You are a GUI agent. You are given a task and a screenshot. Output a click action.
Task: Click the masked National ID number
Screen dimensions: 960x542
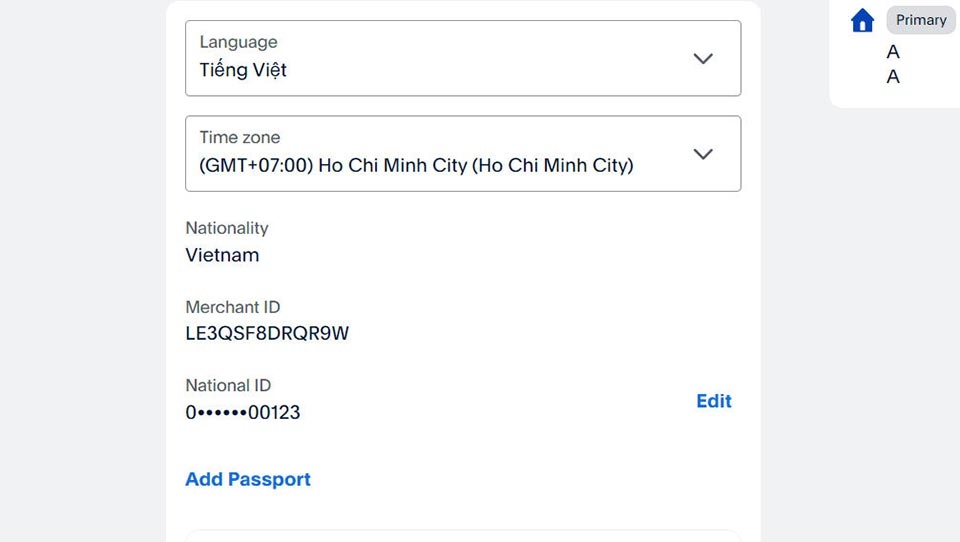(243, 412)
